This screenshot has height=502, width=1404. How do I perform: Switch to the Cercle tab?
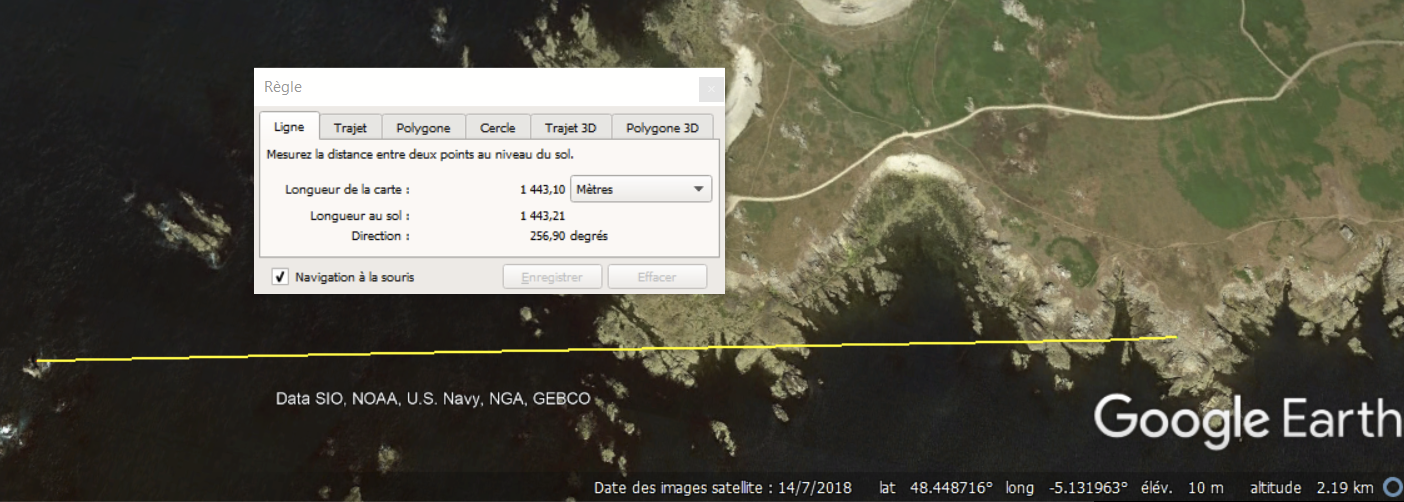pos(498,128)
